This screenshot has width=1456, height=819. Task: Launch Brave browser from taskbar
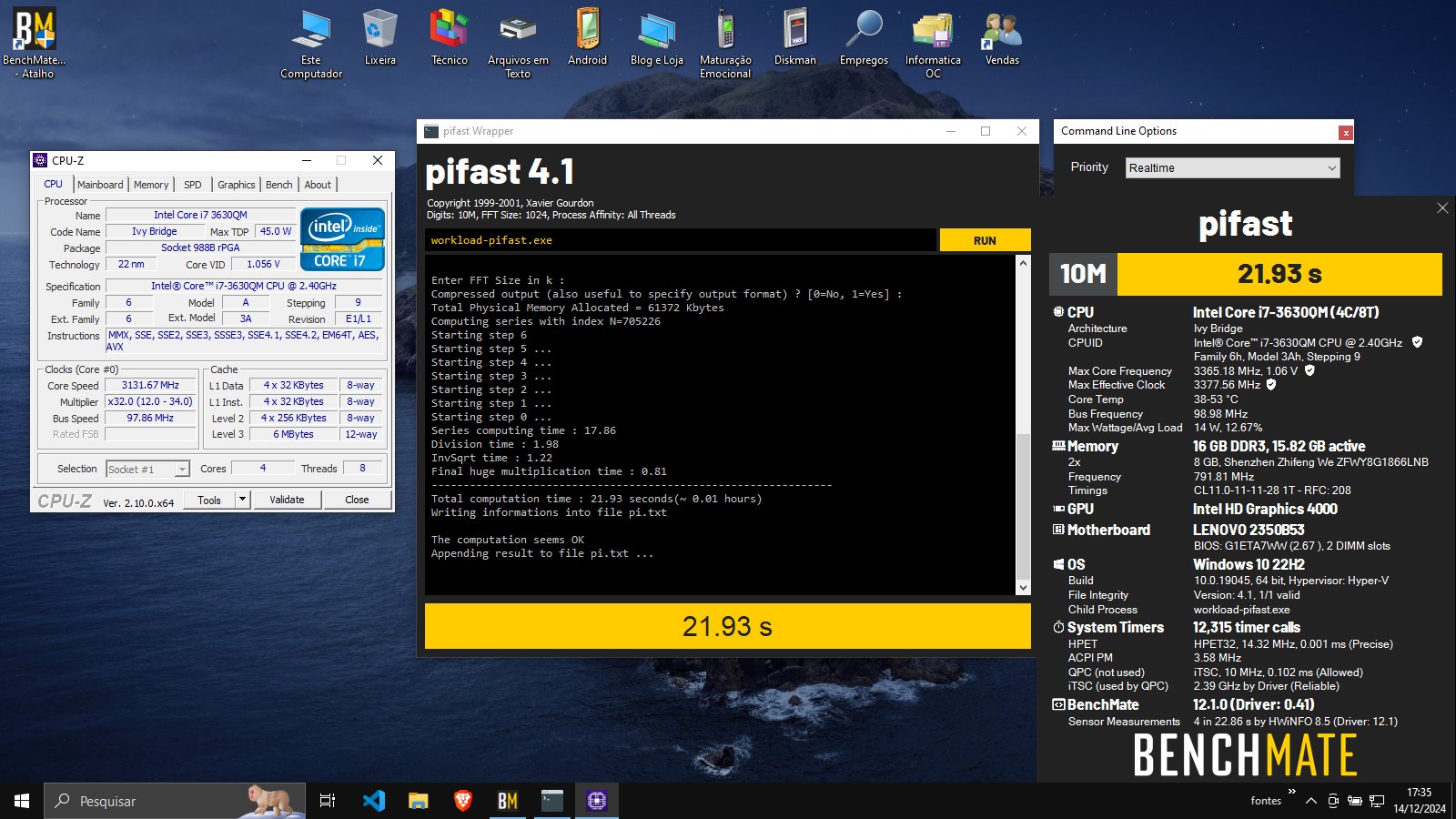coord(462,801)
